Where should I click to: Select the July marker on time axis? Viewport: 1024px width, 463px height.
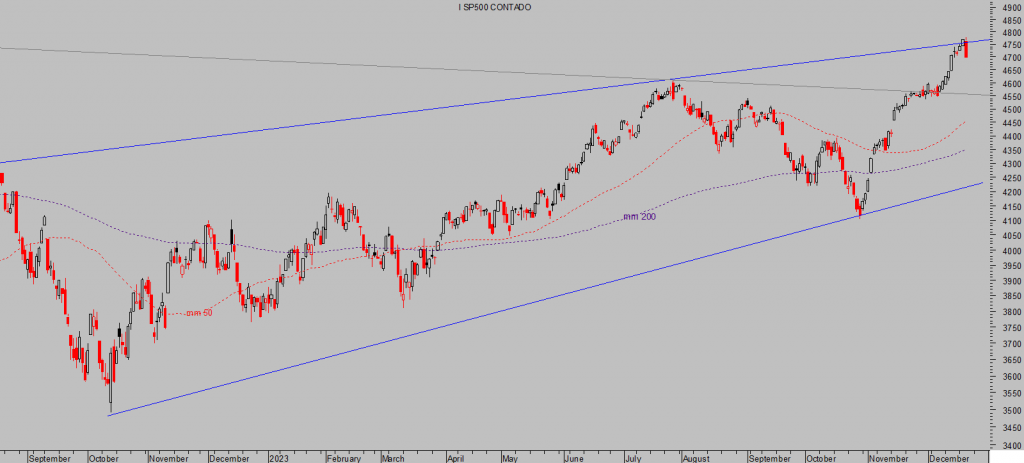click(x=634, y=458)
